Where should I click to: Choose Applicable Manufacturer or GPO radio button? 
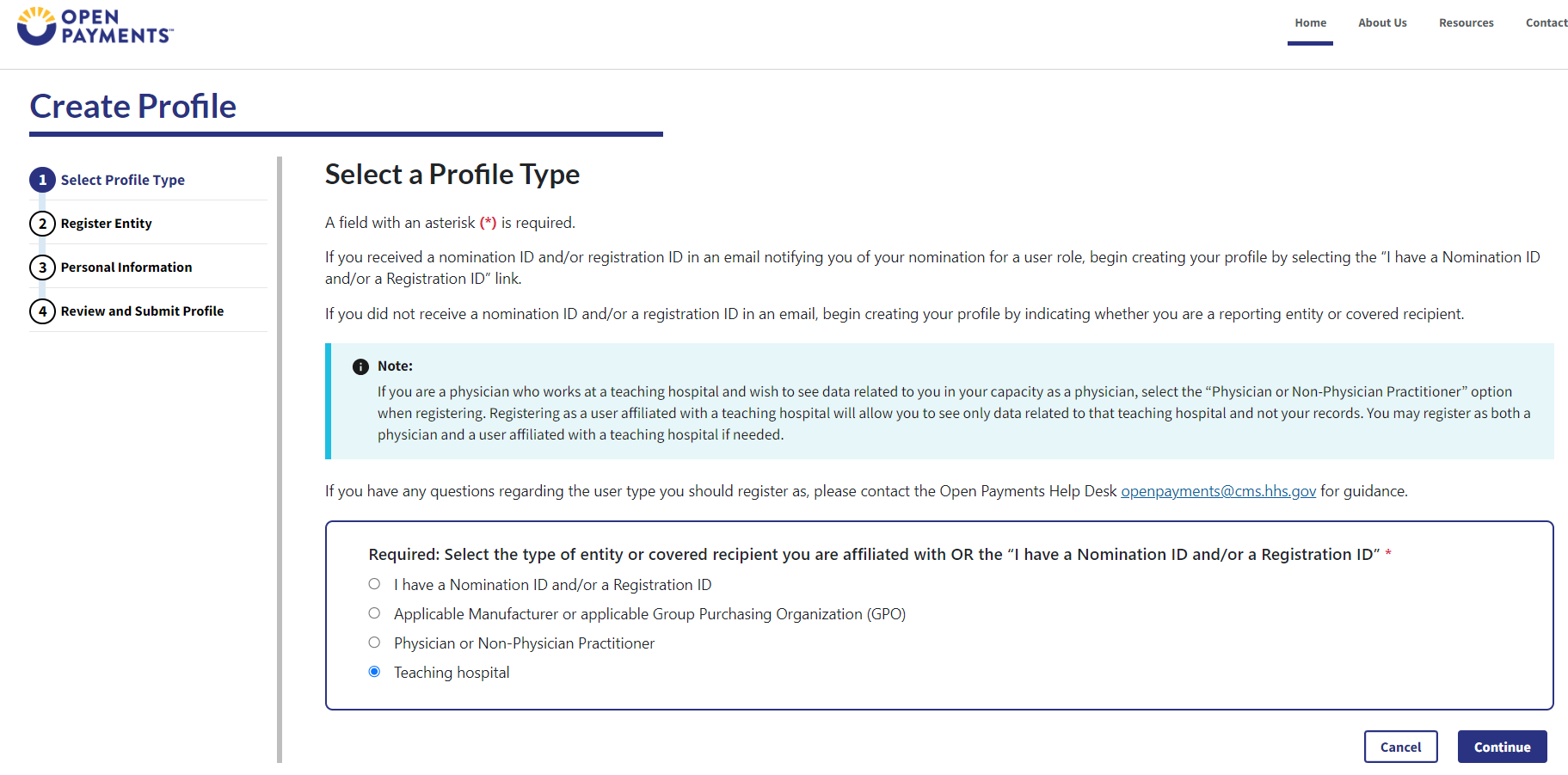pyautogui.click(x=374, y=613)
